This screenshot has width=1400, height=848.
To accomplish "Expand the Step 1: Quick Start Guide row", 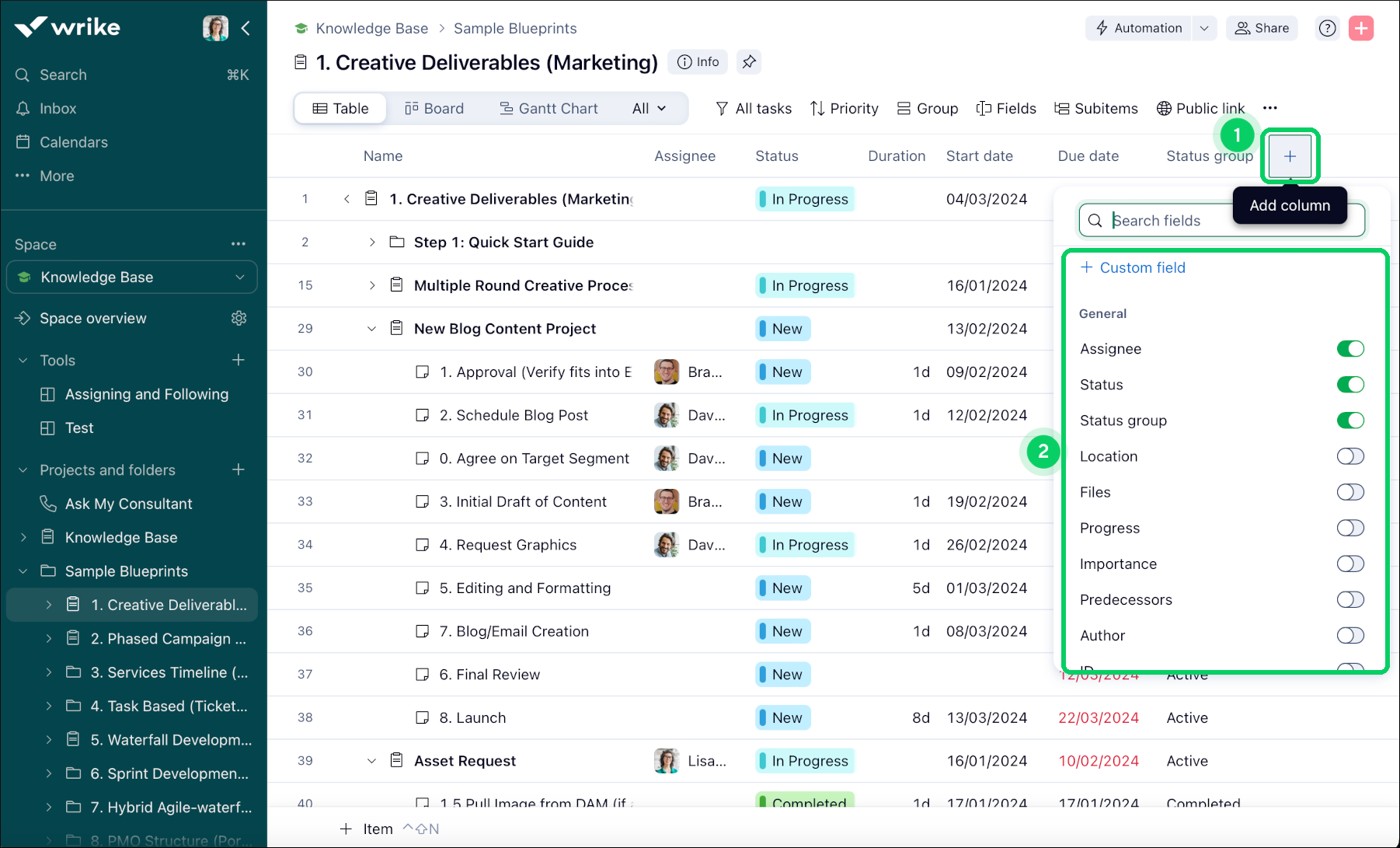I will pos(371,242).
